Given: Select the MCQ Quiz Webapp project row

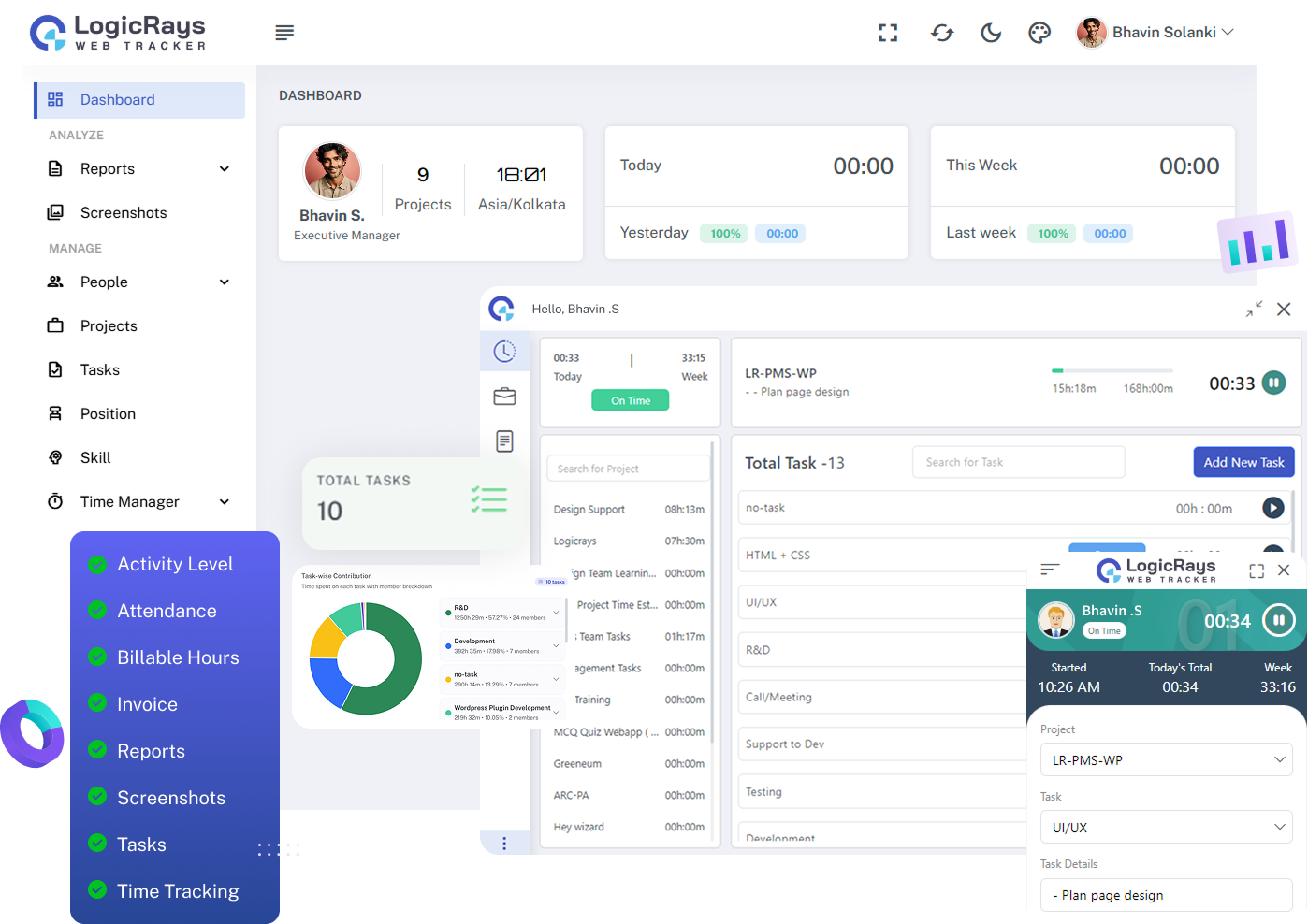Looking at the screenshot, I should [x=629, y=732].
